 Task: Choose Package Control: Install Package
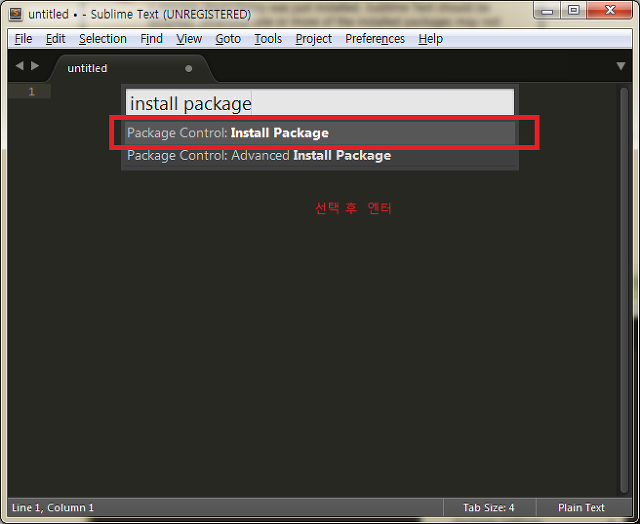point(320,133)
